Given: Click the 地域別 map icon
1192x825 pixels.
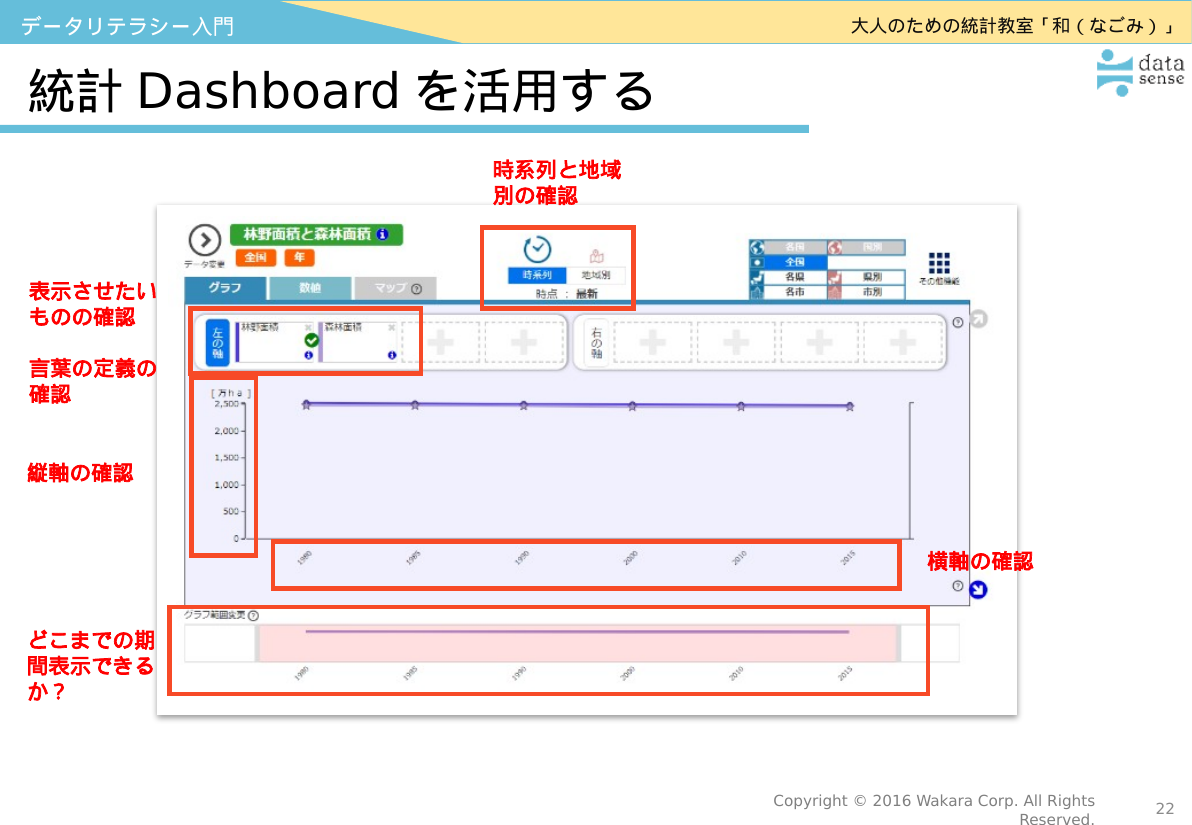Looking at the screenshot, I should [x=596, y=256].
